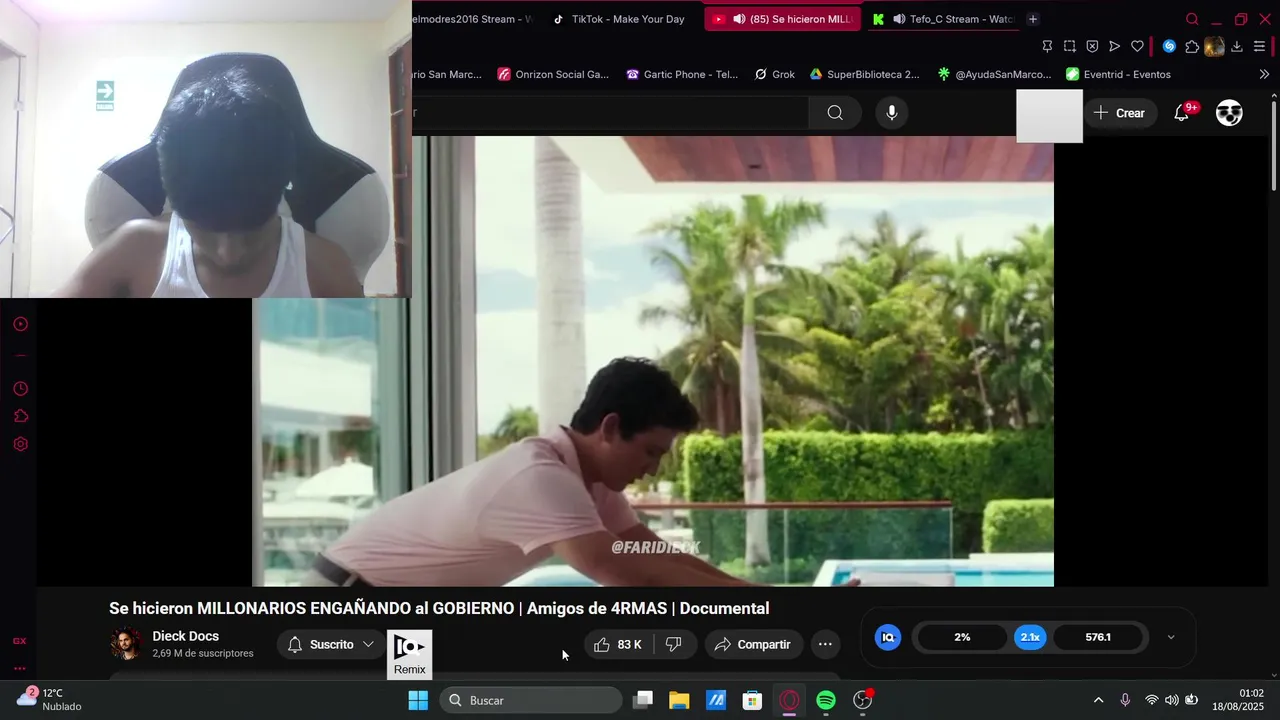Open the Flow send arrow icon
The width and height of the screenshot is (1280, 720).
1114,46
